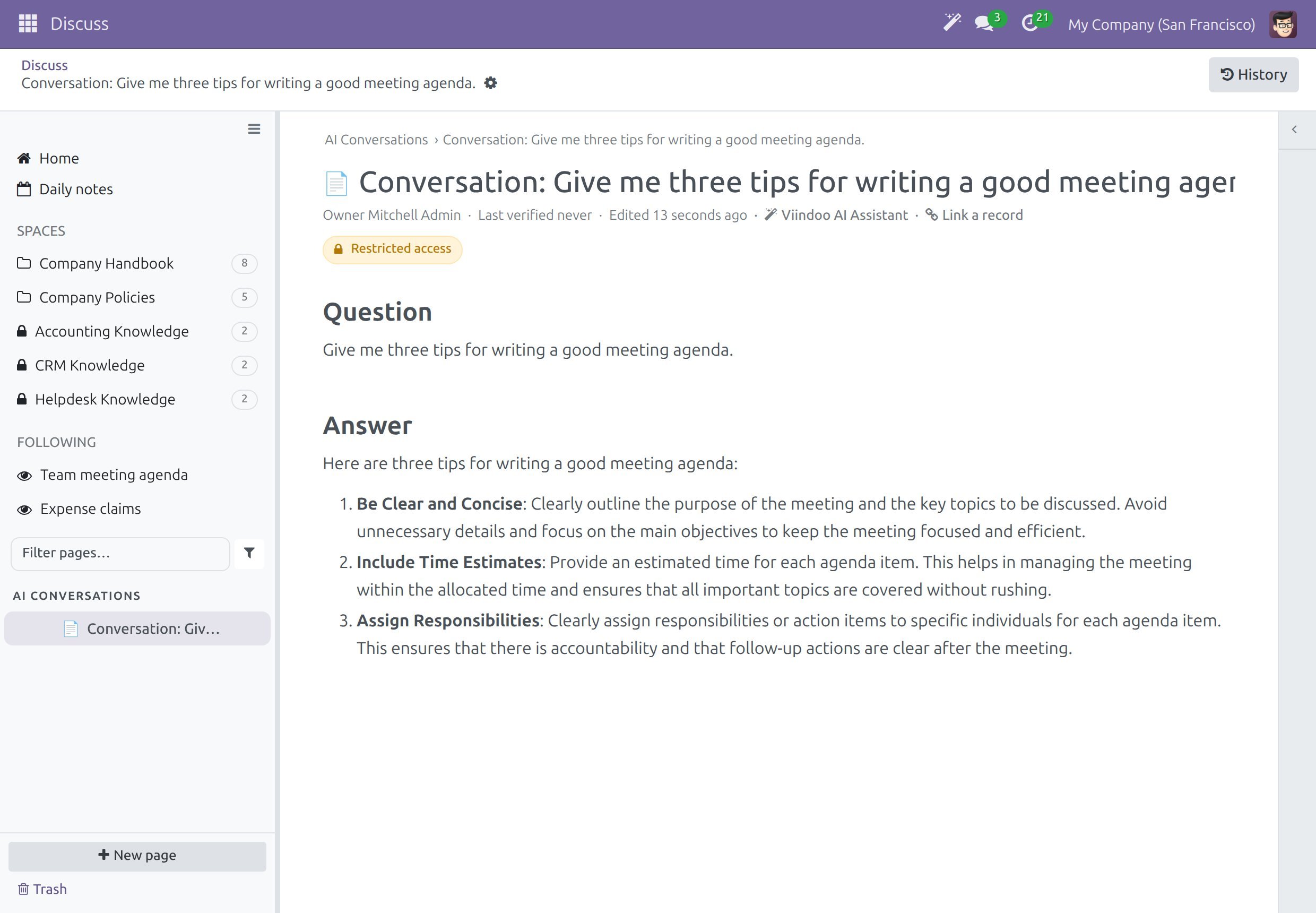Viewport: 1316px width, 913px height.
Task: Click the bold text Include Time Estimates
Action: (x=449, y=562)
